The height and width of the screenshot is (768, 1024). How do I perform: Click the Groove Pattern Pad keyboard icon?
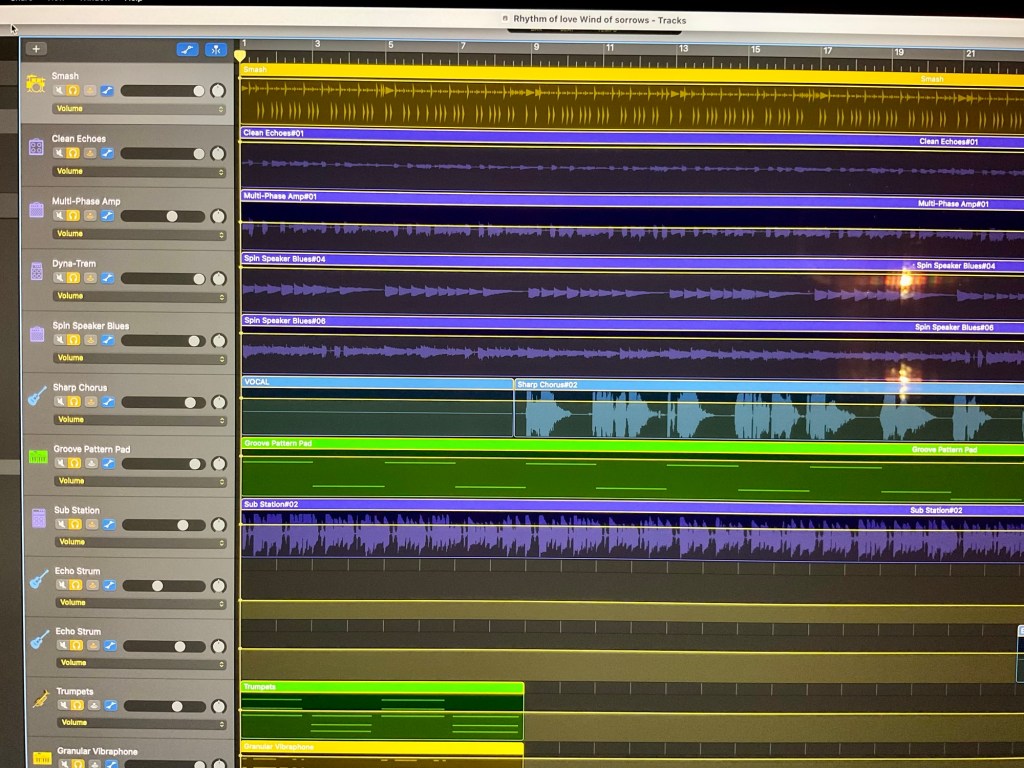38,457
